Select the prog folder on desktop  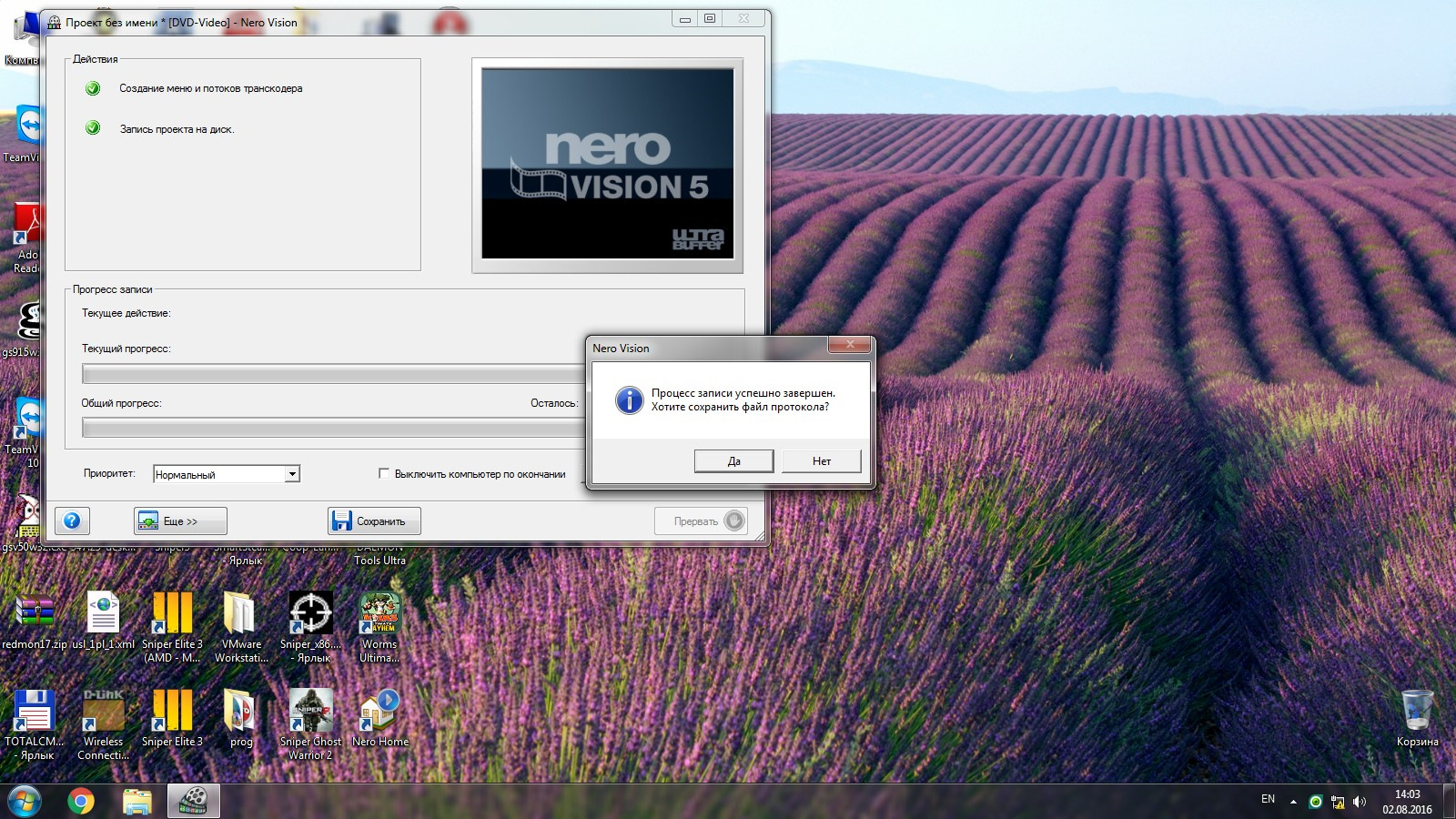241,718
